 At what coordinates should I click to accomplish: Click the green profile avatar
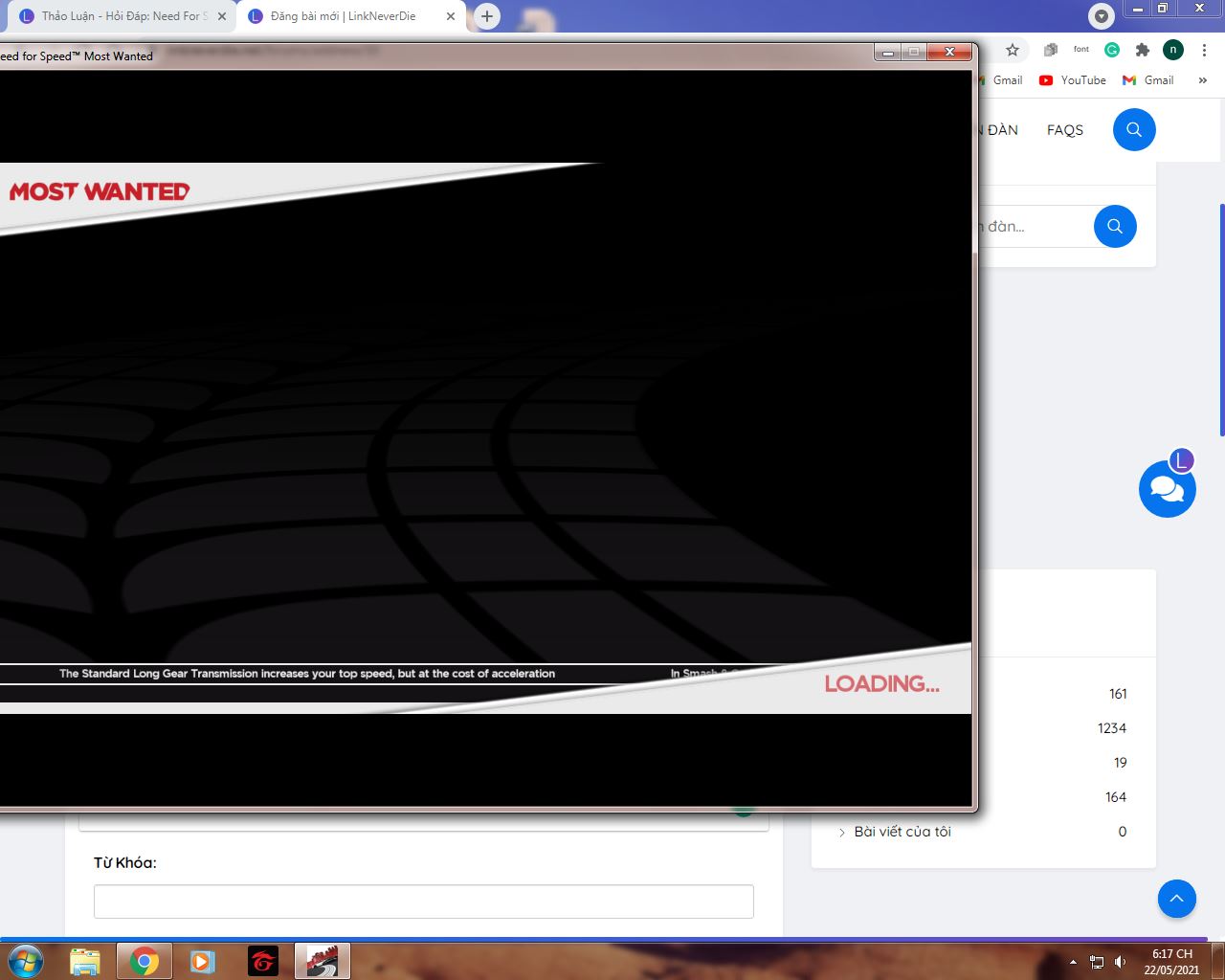click(x=1172, y=50)
